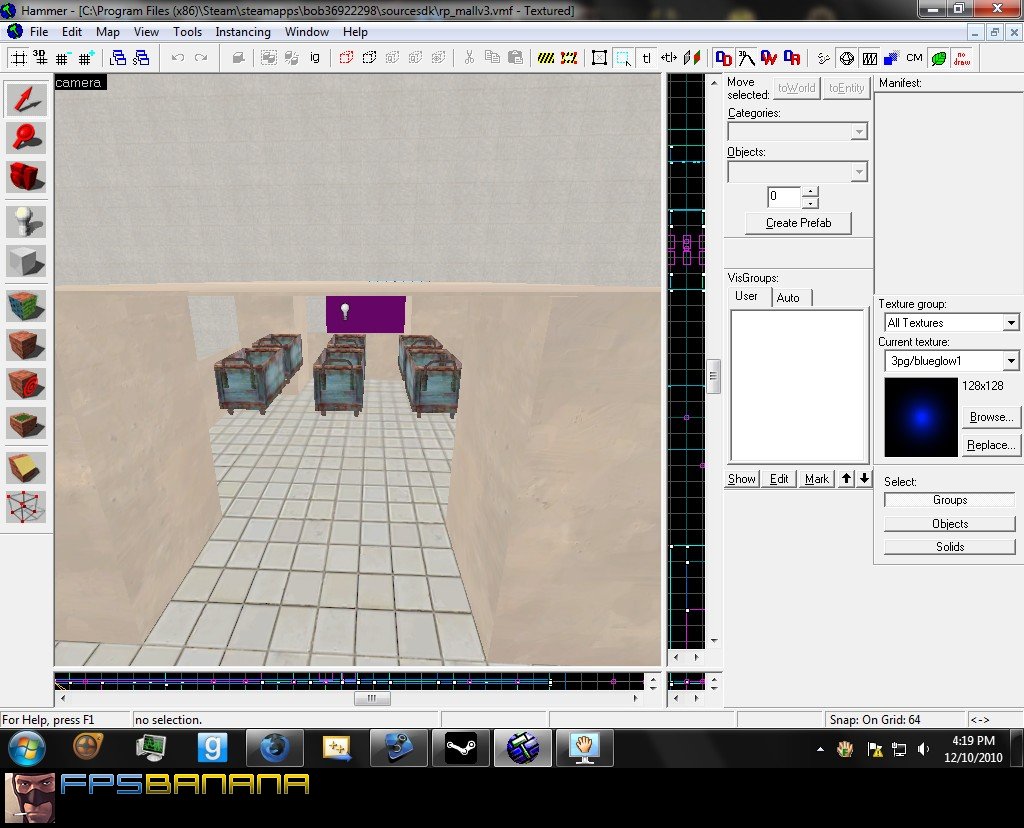The height and width of the screenshot is (828, 1024).
Task: Click the smaller grid icon
Action: coord(62,58)
